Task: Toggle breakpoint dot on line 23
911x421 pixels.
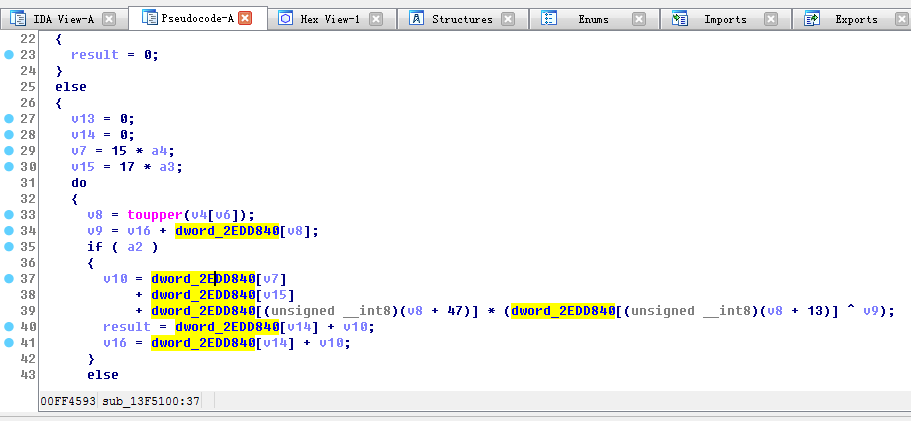Action: [x=9, y=55]
